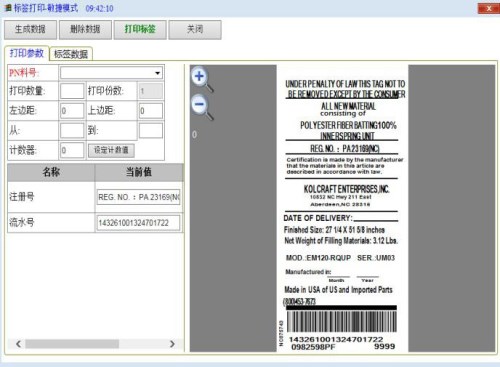The height and width of the screenshot is (367, 500).
Task: Focus the 打印份数 input field
Action: point(151,91)
